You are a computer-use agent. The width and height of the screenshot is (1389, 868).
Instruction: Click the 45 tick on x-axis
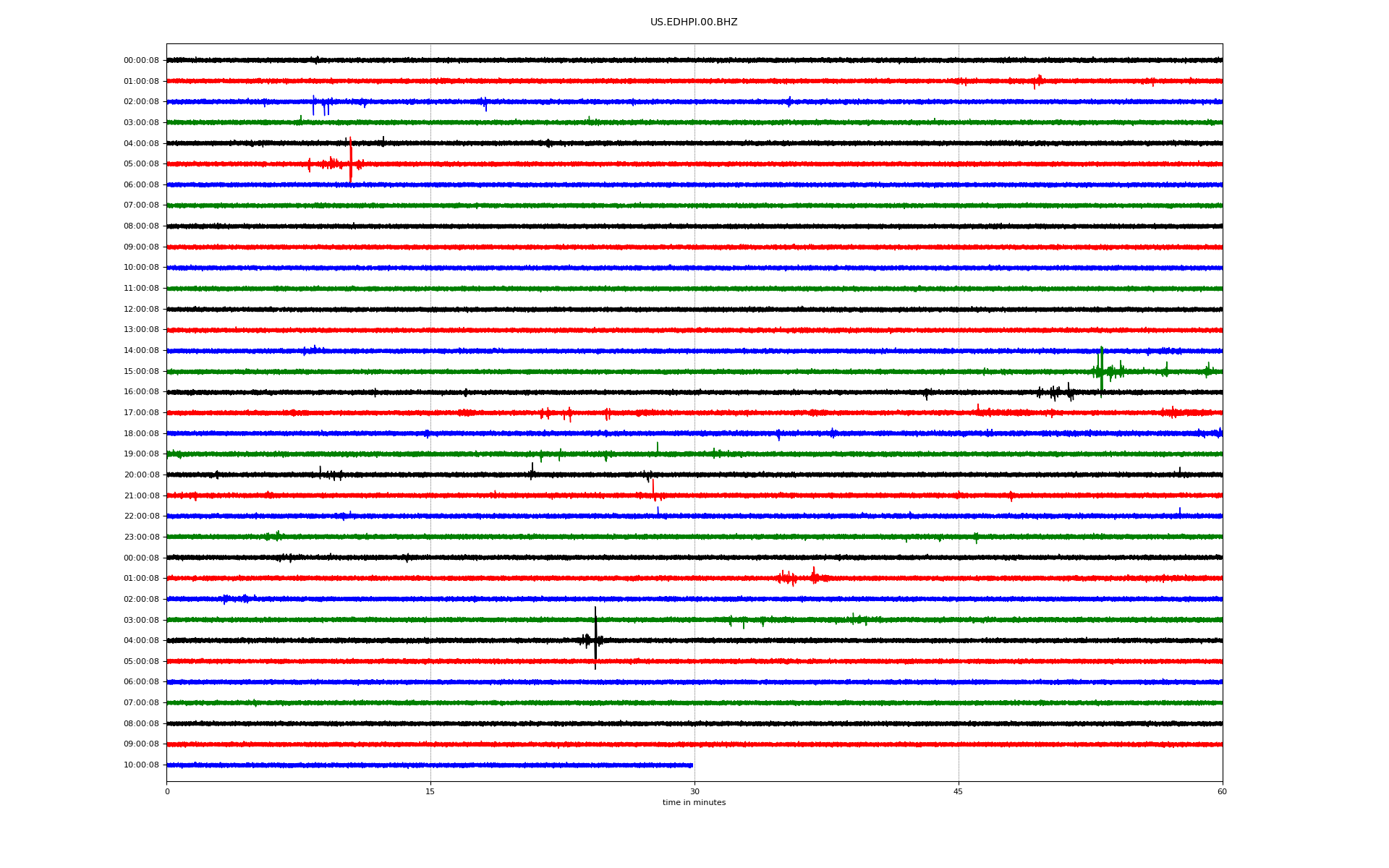click(959, 791)
